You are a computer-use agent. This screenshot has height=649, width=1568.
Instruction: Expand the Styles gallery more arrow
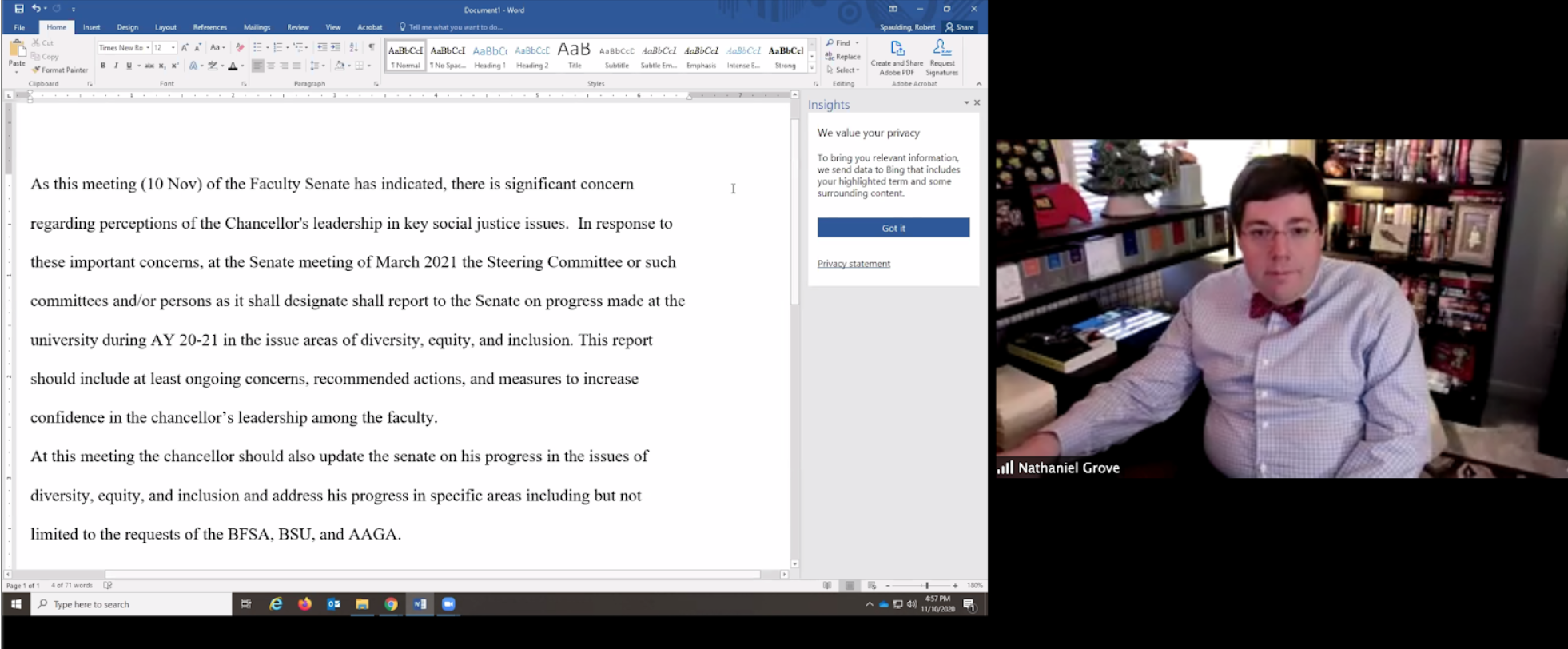[812, 70]
